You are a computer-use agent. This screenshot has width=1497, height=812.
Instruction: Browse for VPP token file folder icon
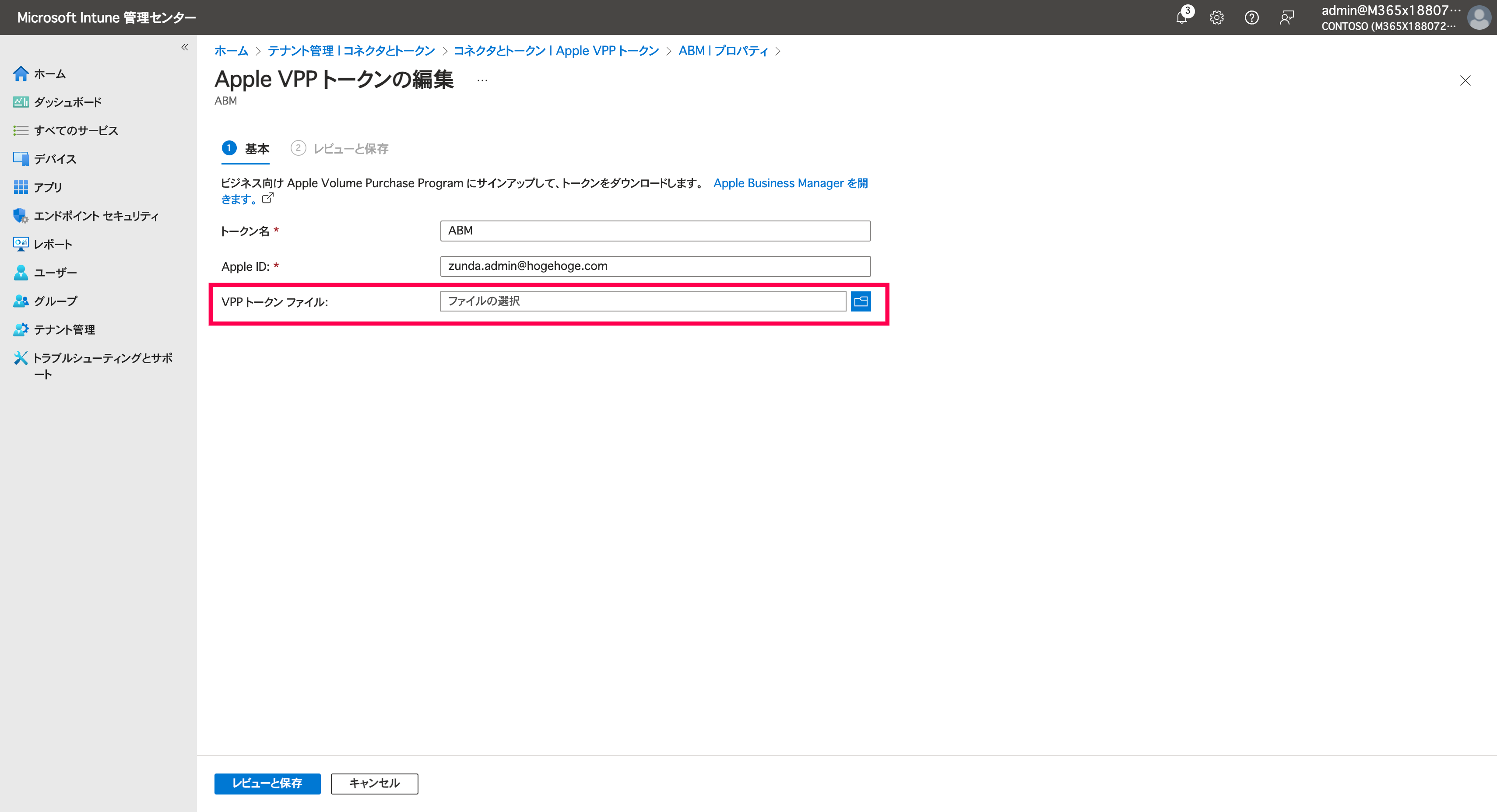pos(860,301)
